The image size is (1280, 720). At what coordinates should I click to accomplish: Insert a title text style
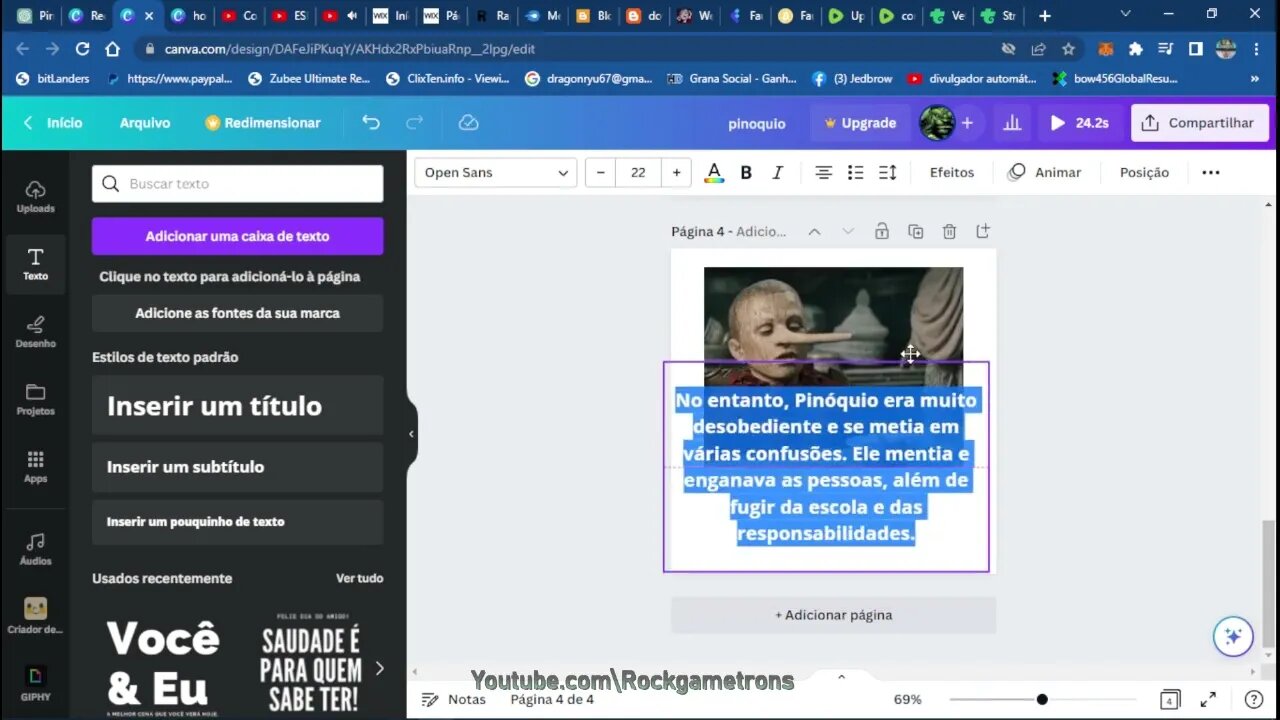(x=237, y=405)
